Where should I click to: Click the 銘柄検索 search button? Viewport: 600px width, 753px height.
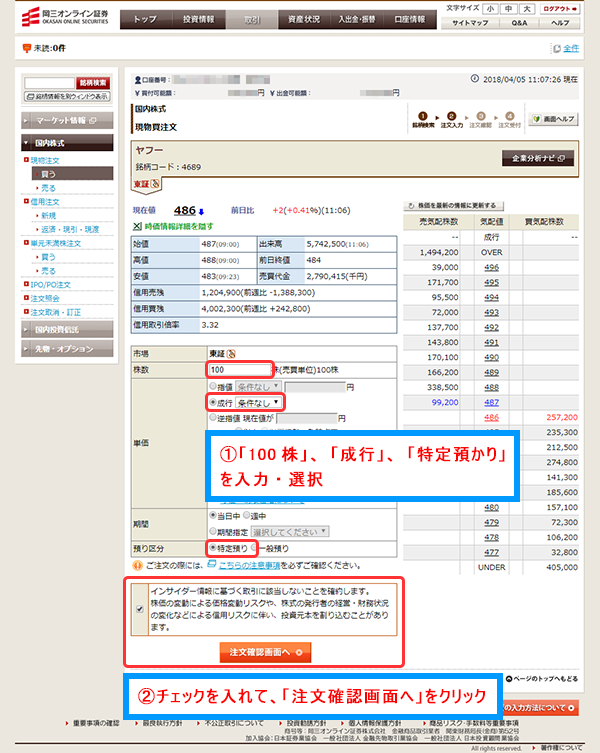(93, 83)
